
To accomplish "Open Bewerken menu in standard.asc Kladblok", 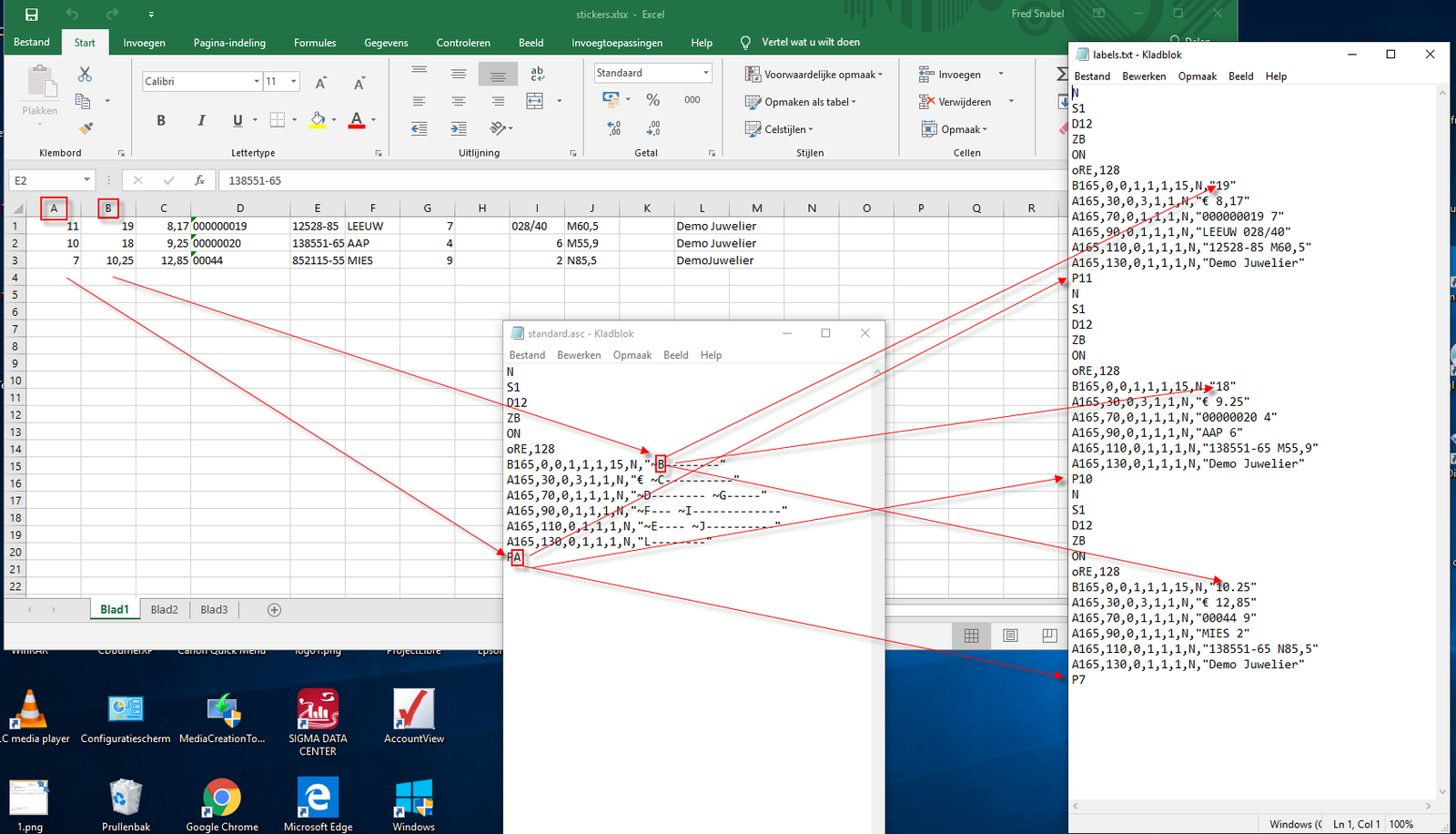I will (579, 355).
